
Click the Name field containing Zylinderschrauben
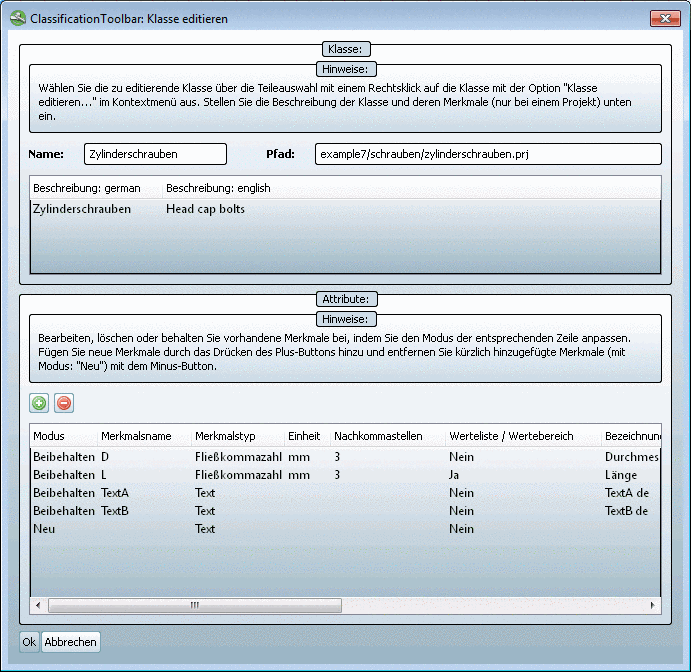tap(155, 154)
